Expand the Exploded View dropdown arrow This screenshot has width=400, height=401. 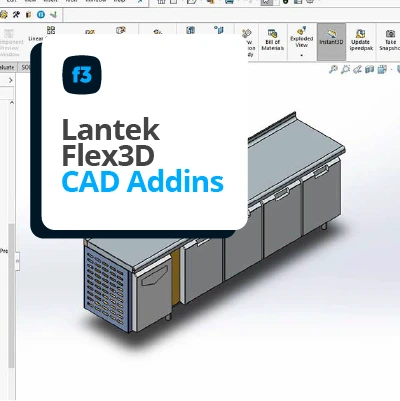pyautogui.click(x=302, y=55)
